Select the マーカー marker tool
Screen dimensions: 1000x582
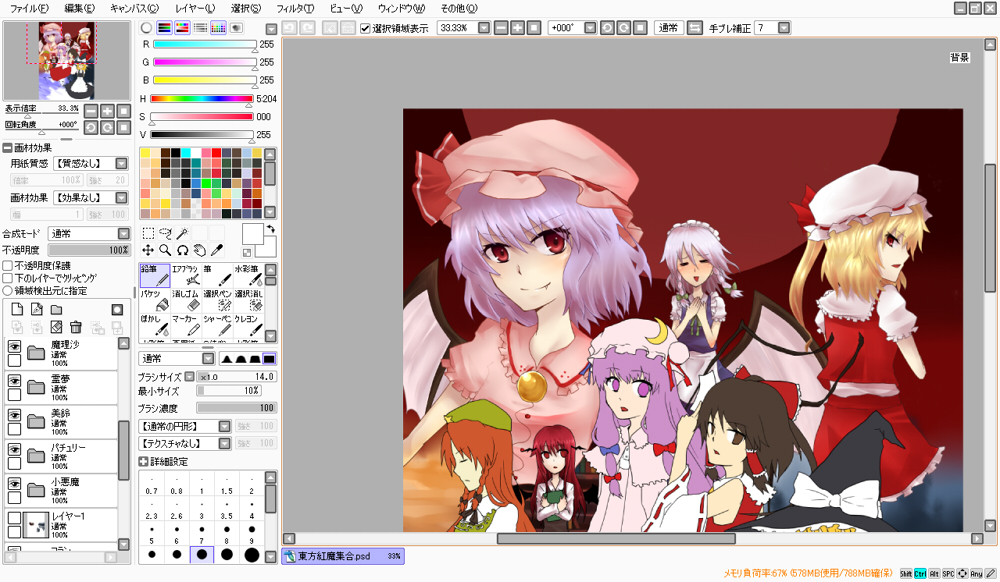pyautogui.click(x=186, y=325)
